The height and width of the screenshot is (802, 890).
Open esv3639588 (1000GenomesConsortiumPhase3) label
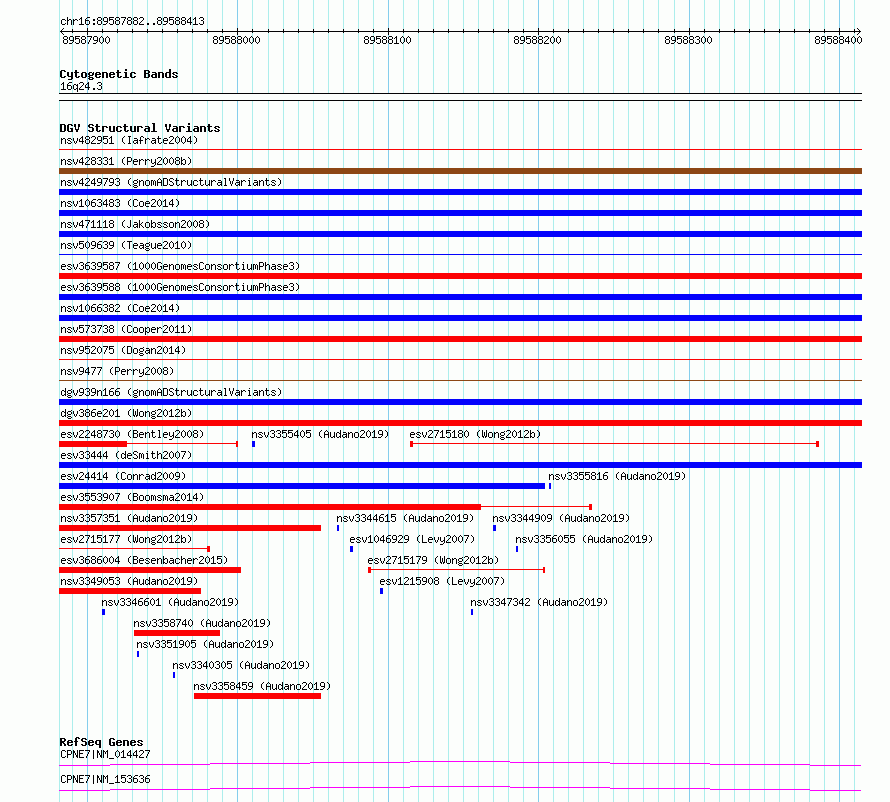(x=180, y=287)
